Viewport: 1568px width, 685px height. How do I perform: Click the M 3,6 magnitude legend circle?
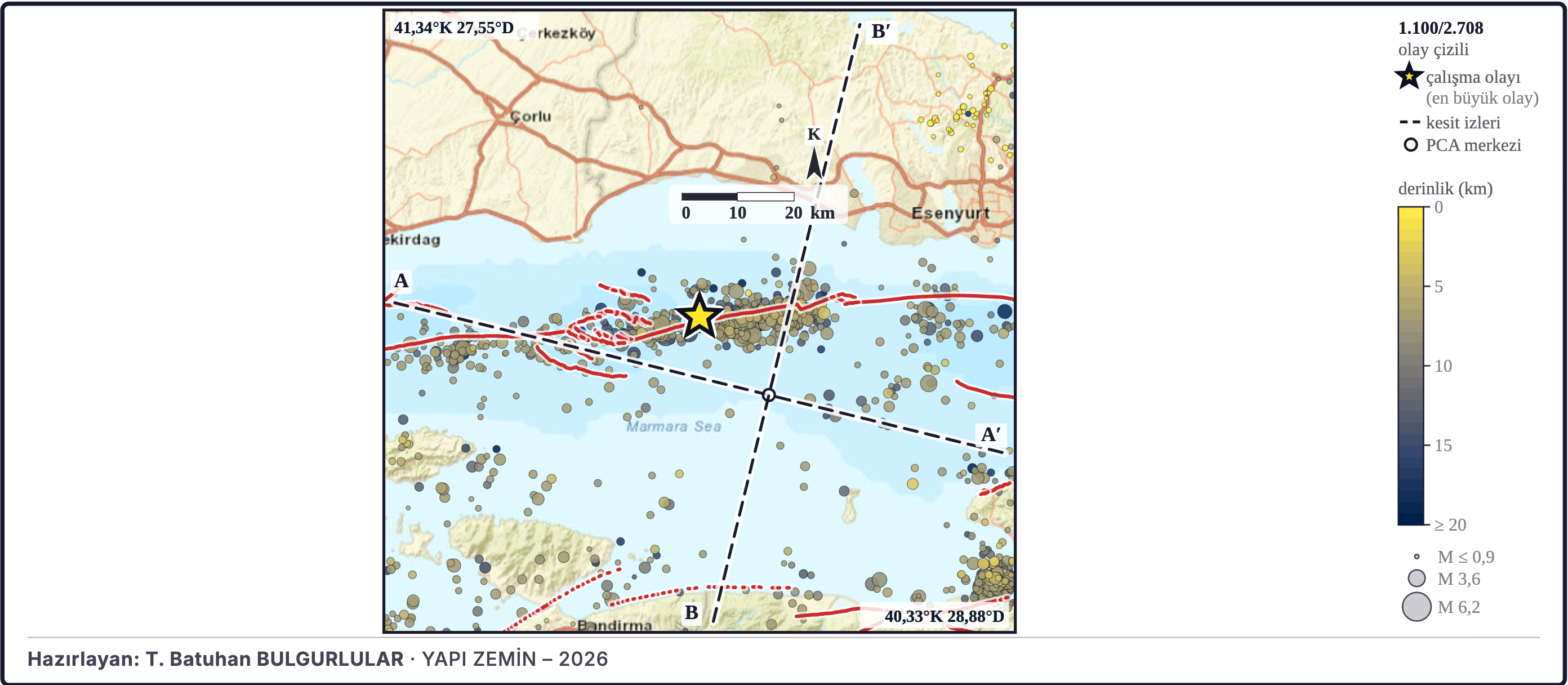pyautogui.click(x=1416, y=579)
